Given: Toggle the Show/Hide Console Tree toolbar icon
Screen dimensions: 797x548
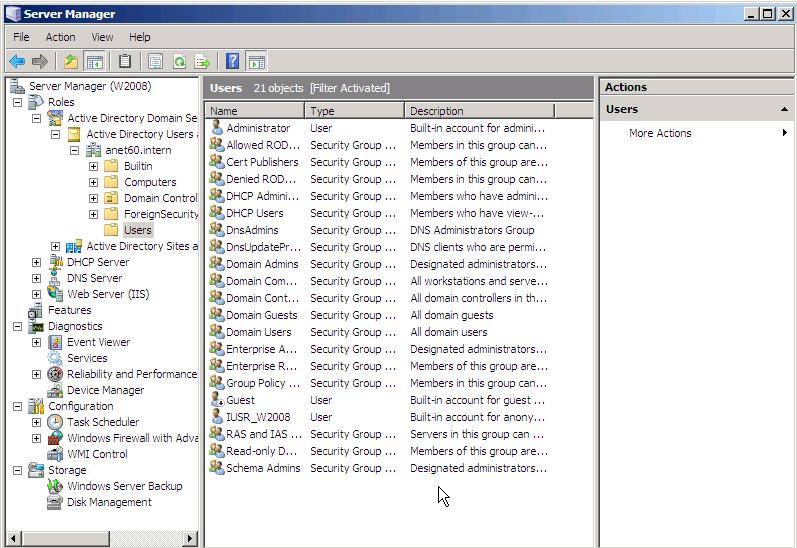Looking at the screenshot, I should [95, 62].
